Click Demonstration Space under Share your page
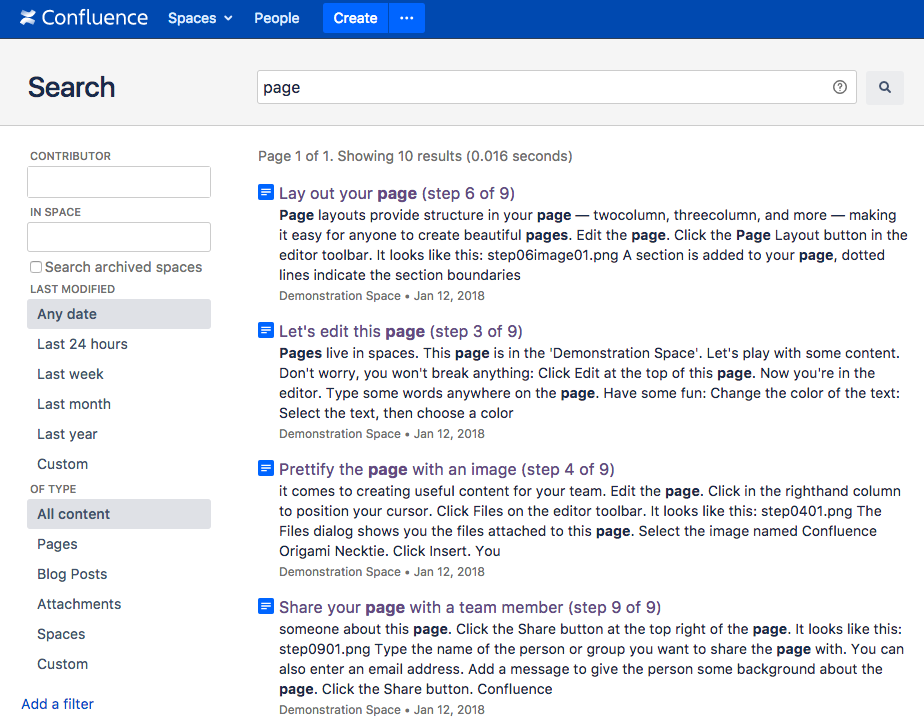924x726 pixels. tap(339, 710)
